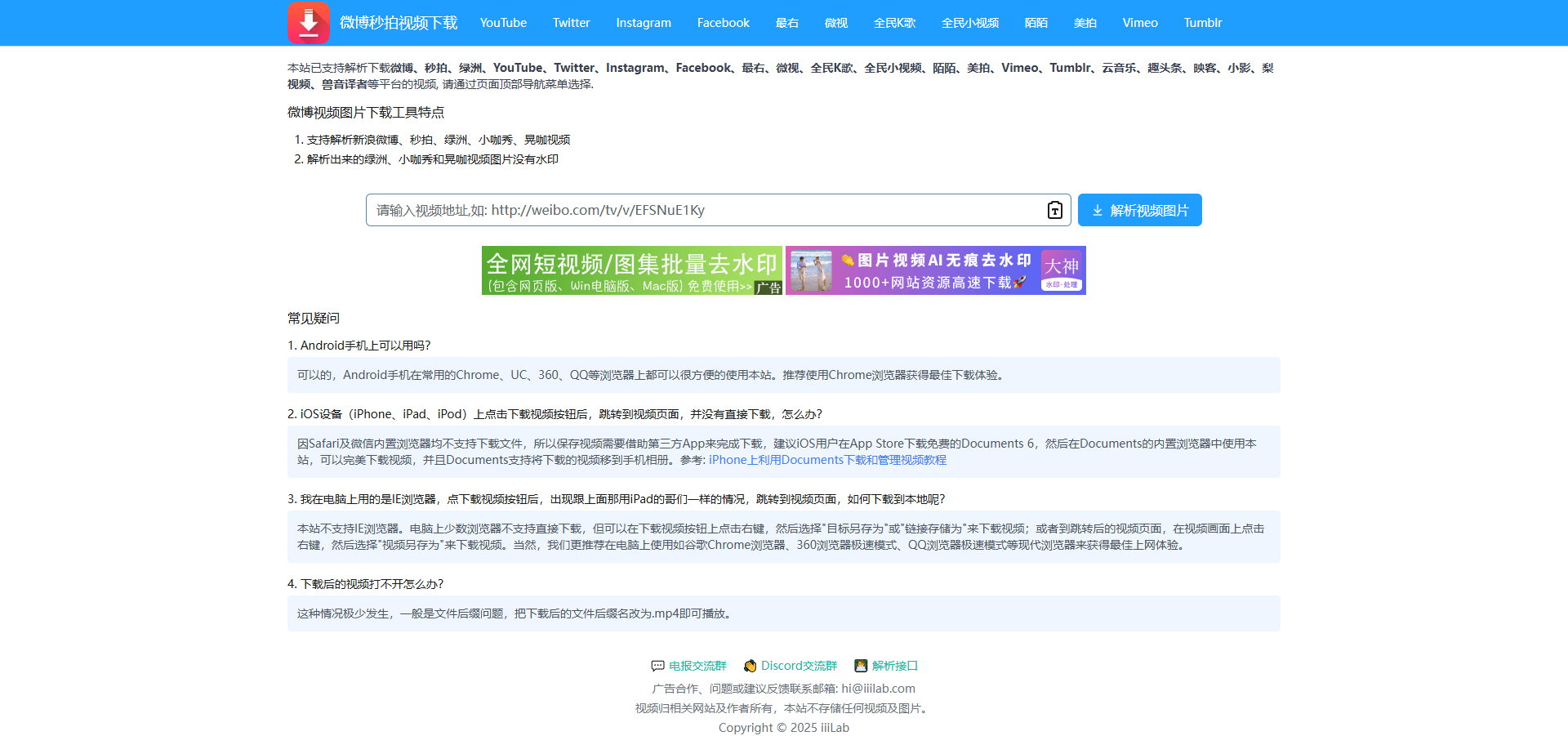Image resolution: width=1568 pixels, height=736 pixels.
Task: Click the Discord交流群 link
Action: [798, 666]
